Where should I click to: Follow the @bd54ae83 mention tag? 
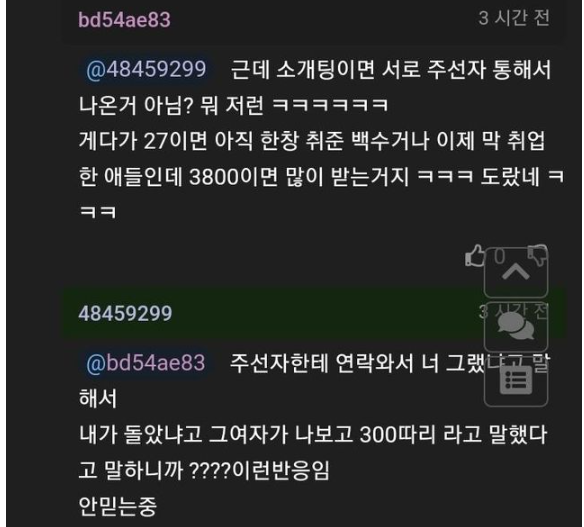[x=146, y=363]
